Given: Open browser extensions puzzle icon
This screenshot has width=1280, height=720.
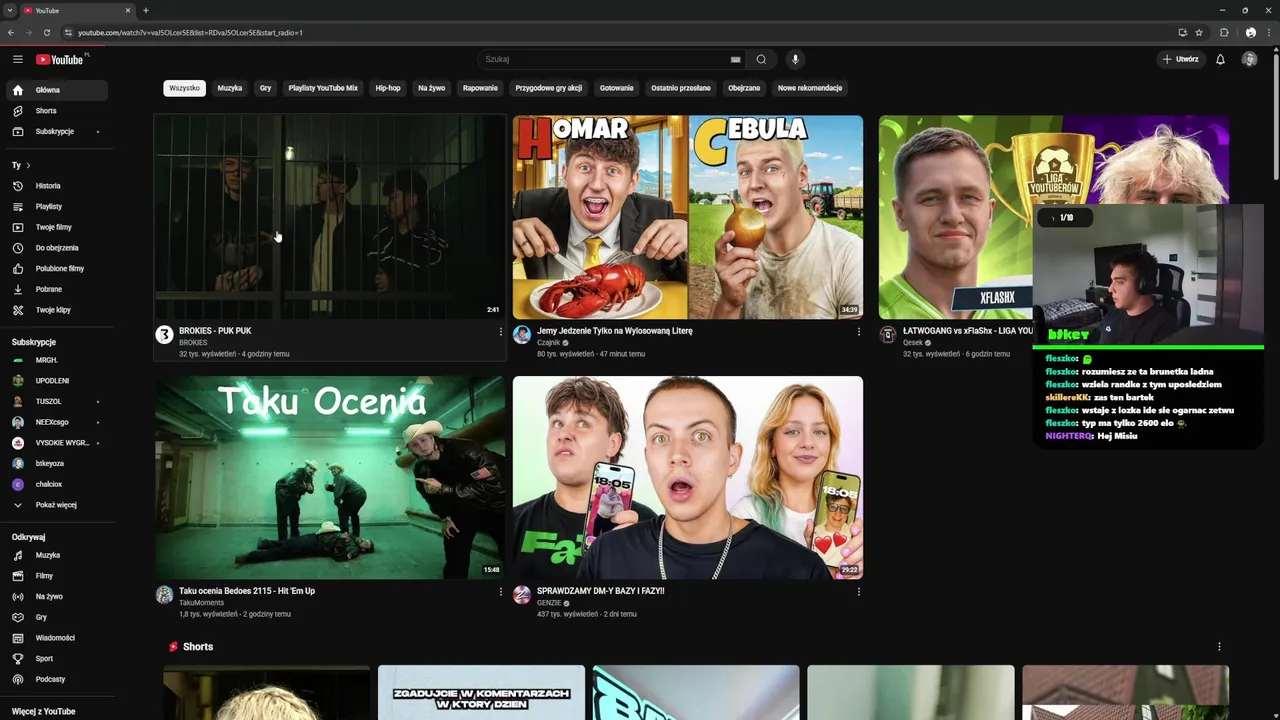Looking at the screenshot, I should [x=1224, y=32].
